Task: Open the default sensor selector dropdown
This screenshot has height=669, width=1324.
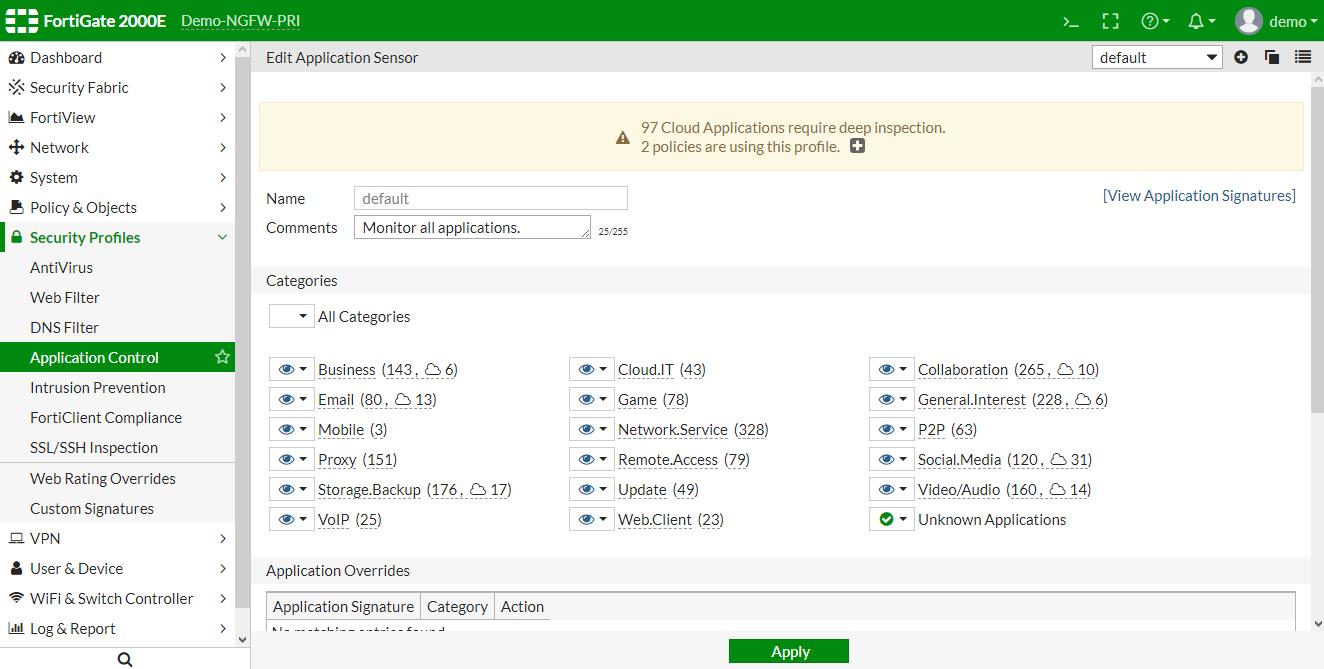Action: click(x=1157, y=57)
